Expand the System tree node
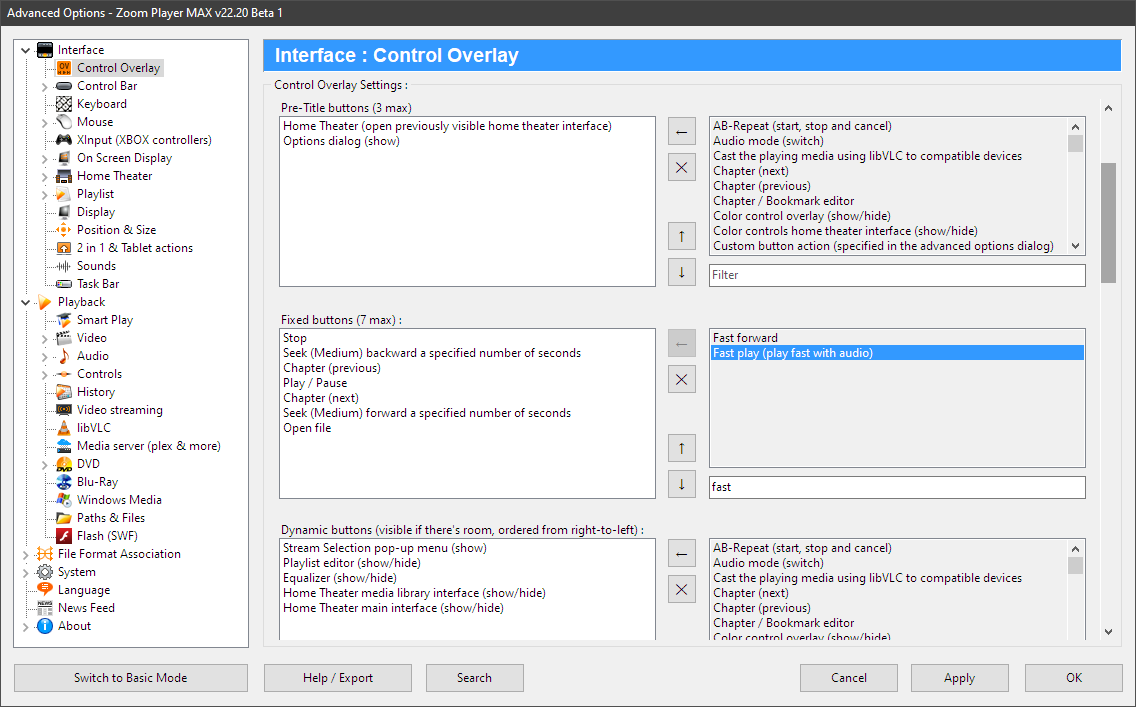Viewport: 1136px width, 707px height. 25,571
